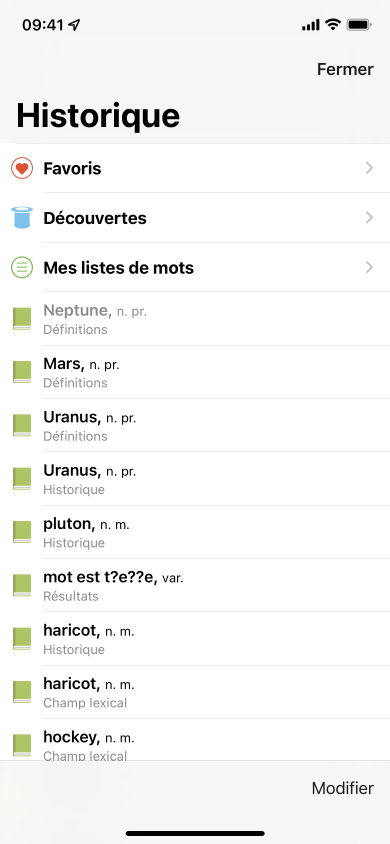Tap the book icon next to mot est t?e??e

coord(22,585)
